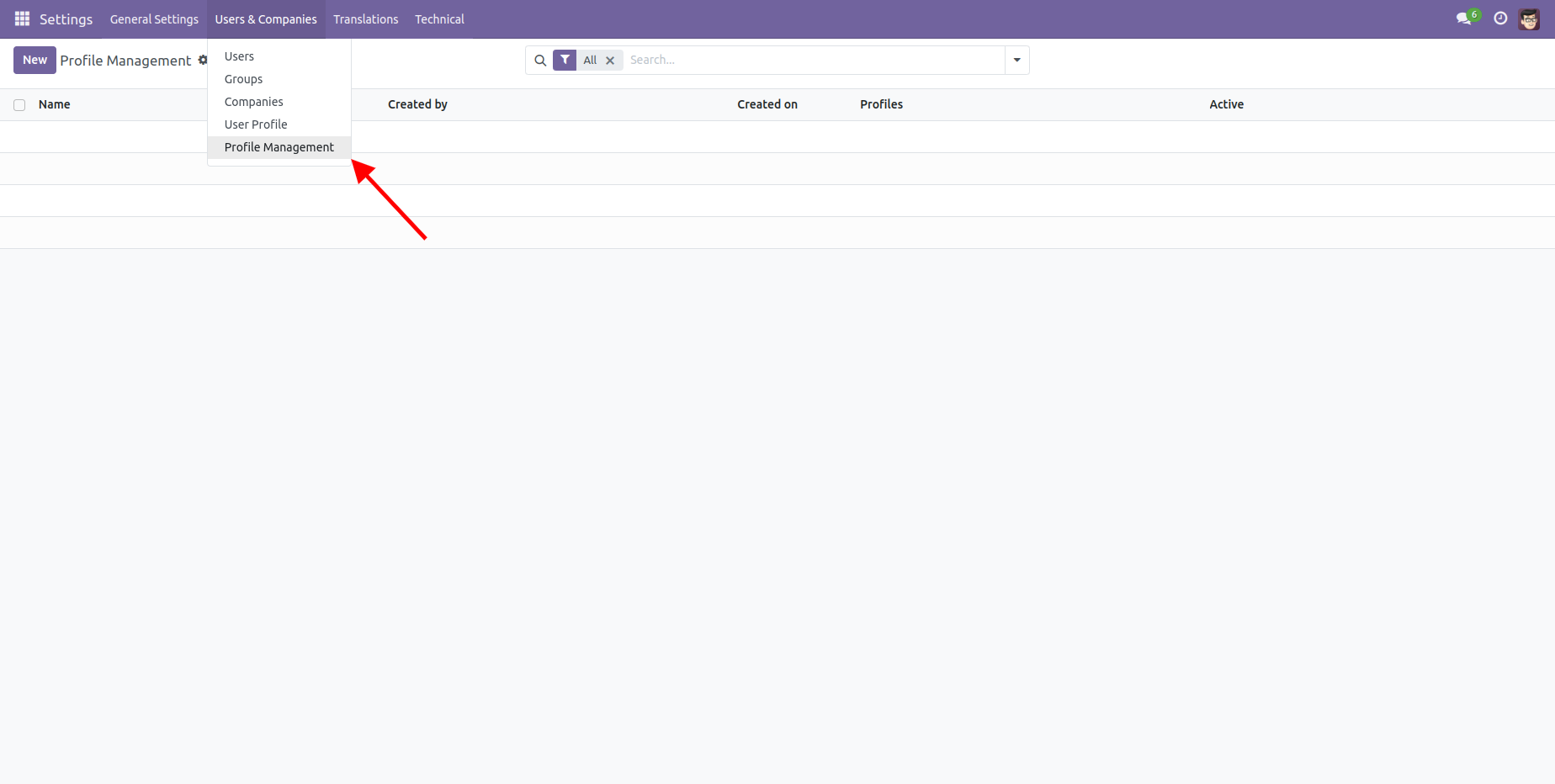
Task: Choose Companies in the dropdown menu
Action: [253, 102]
